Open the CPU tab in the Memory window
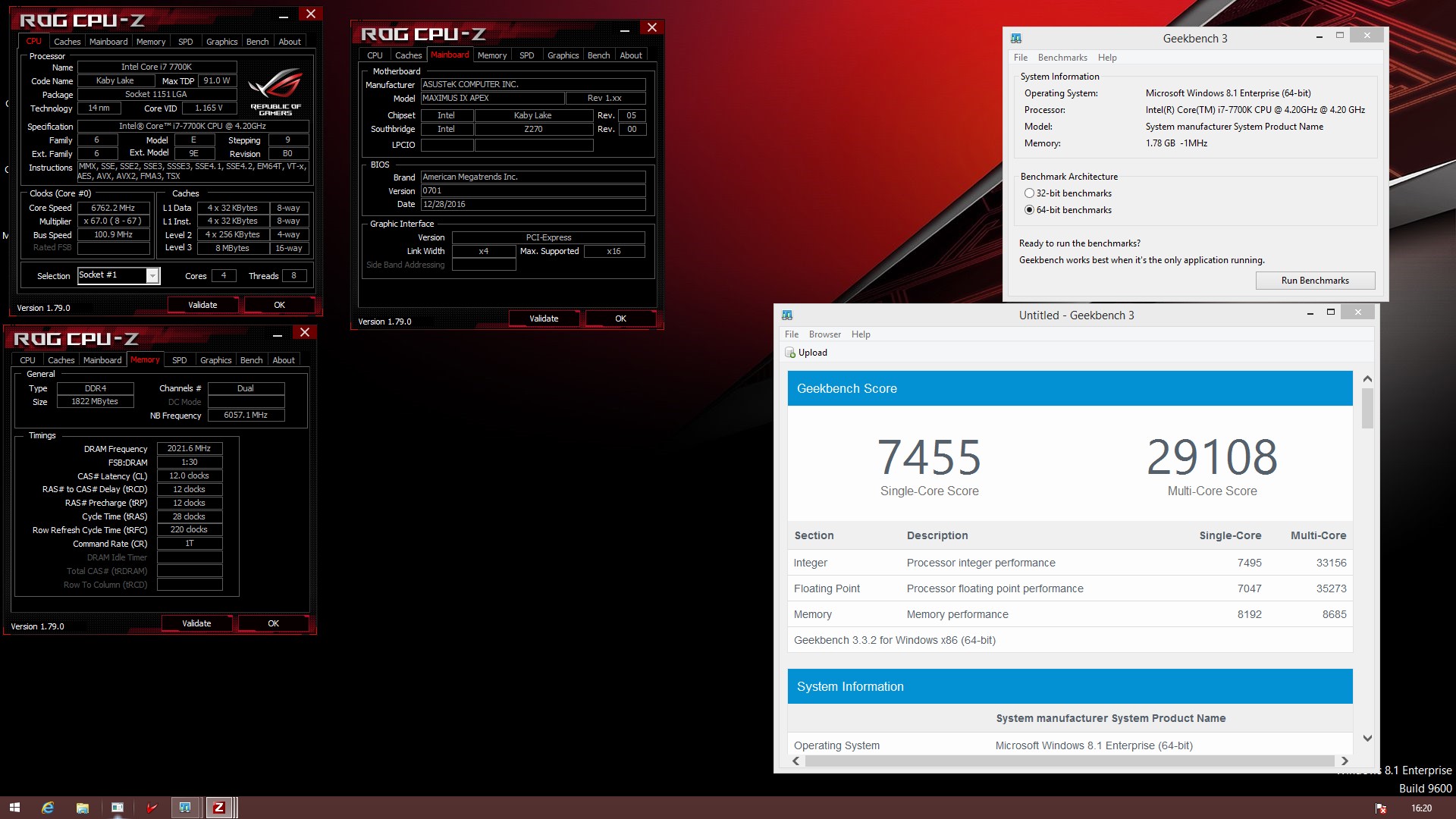Image resolution: width=1456 pixels, height=819 pixels. click(27, 360)
